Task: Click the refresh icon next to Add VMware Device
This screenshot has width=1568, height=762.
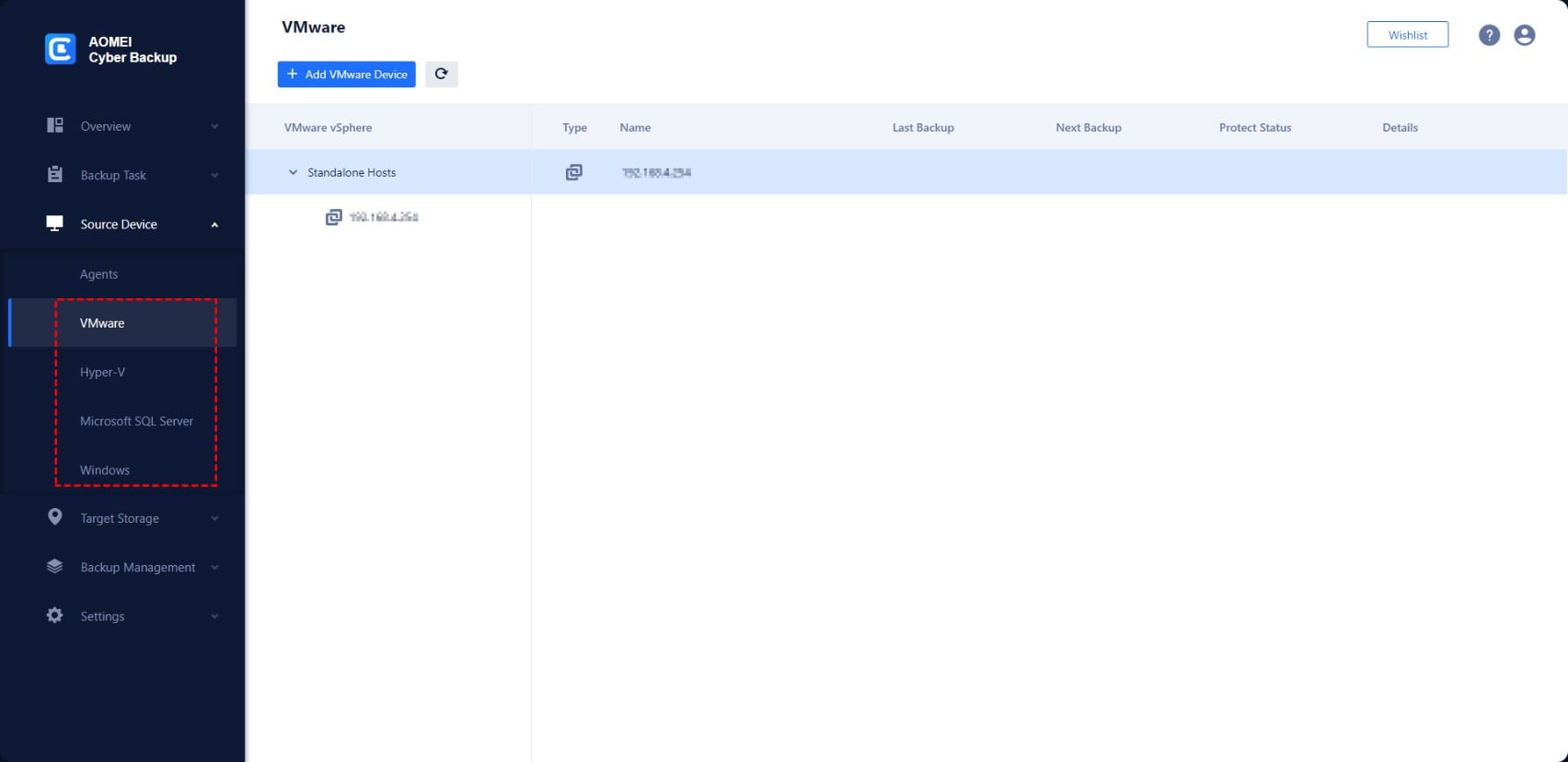Action: click(x=442, y=75)
